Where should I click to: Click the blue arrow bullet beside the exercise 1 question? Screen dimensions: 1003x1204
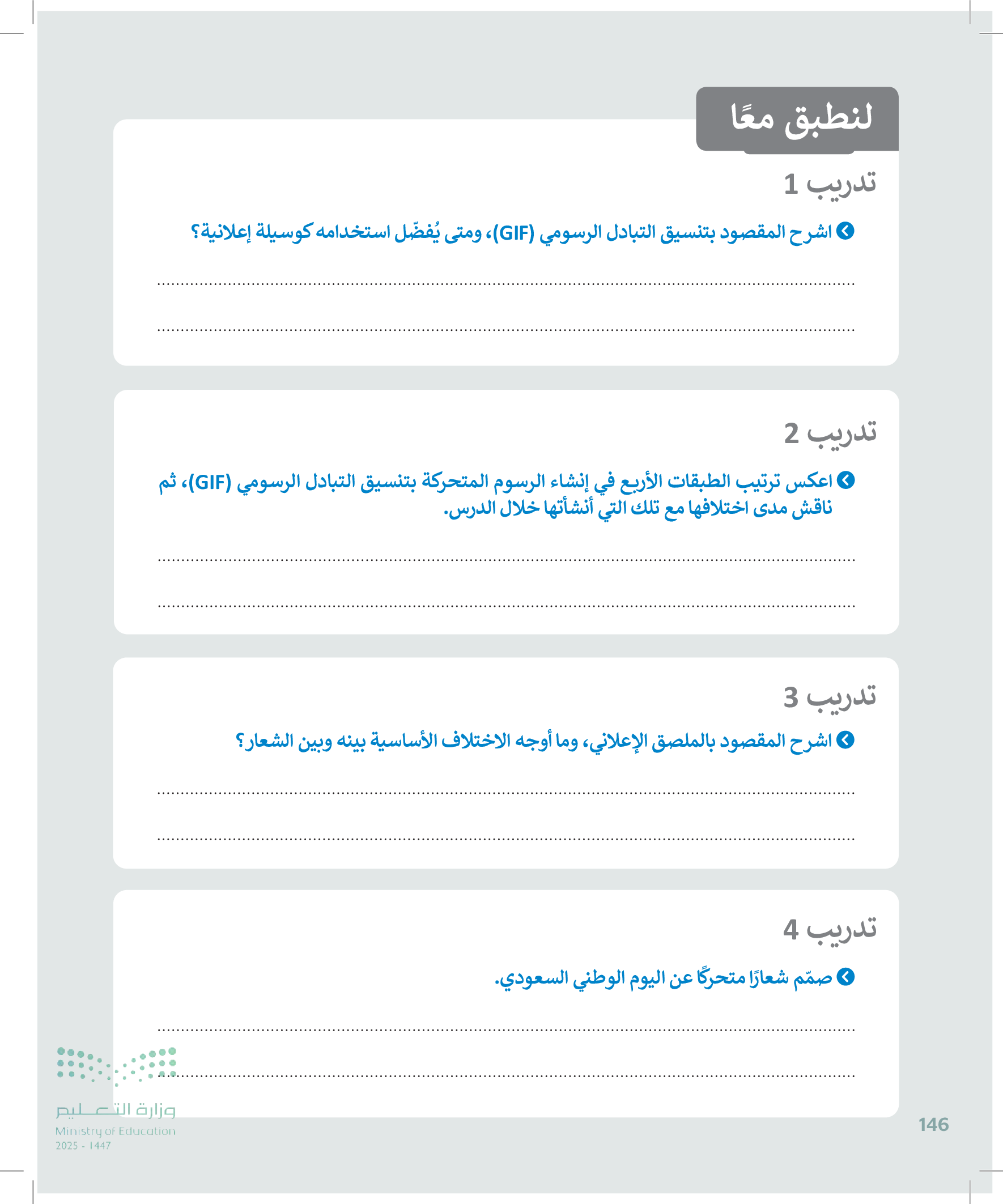click(x=845, y=231)
